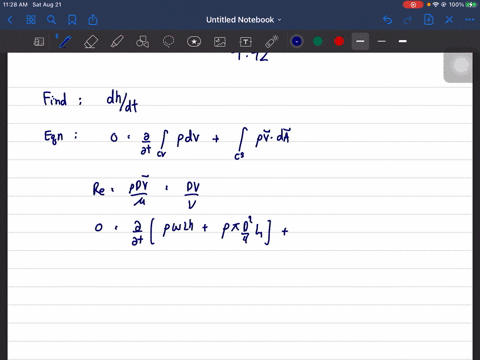Open the bookmark menu
The image size is (480, 360).
pos(72,20)
